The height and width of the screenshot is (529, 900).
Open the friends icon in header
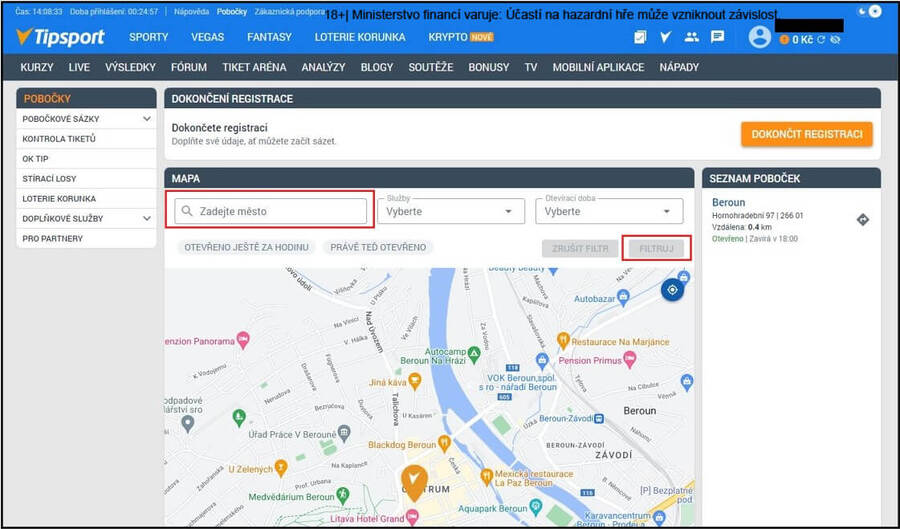tap(692, 37)
